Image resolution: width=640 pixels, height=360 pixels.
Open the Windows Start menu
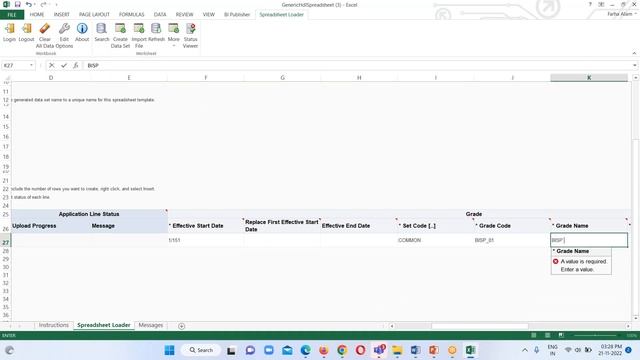click(169, 350)
